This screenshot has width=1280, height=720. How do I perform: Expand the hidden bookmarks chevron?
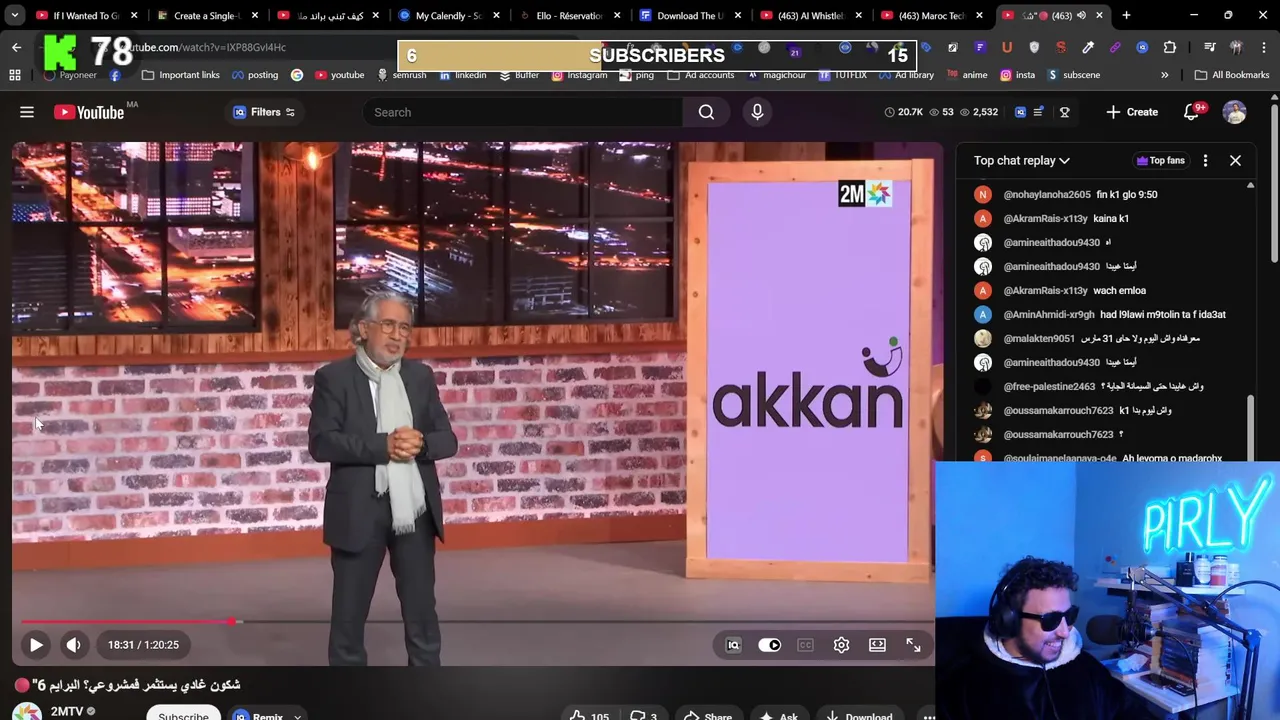(x=1164, y=75)
